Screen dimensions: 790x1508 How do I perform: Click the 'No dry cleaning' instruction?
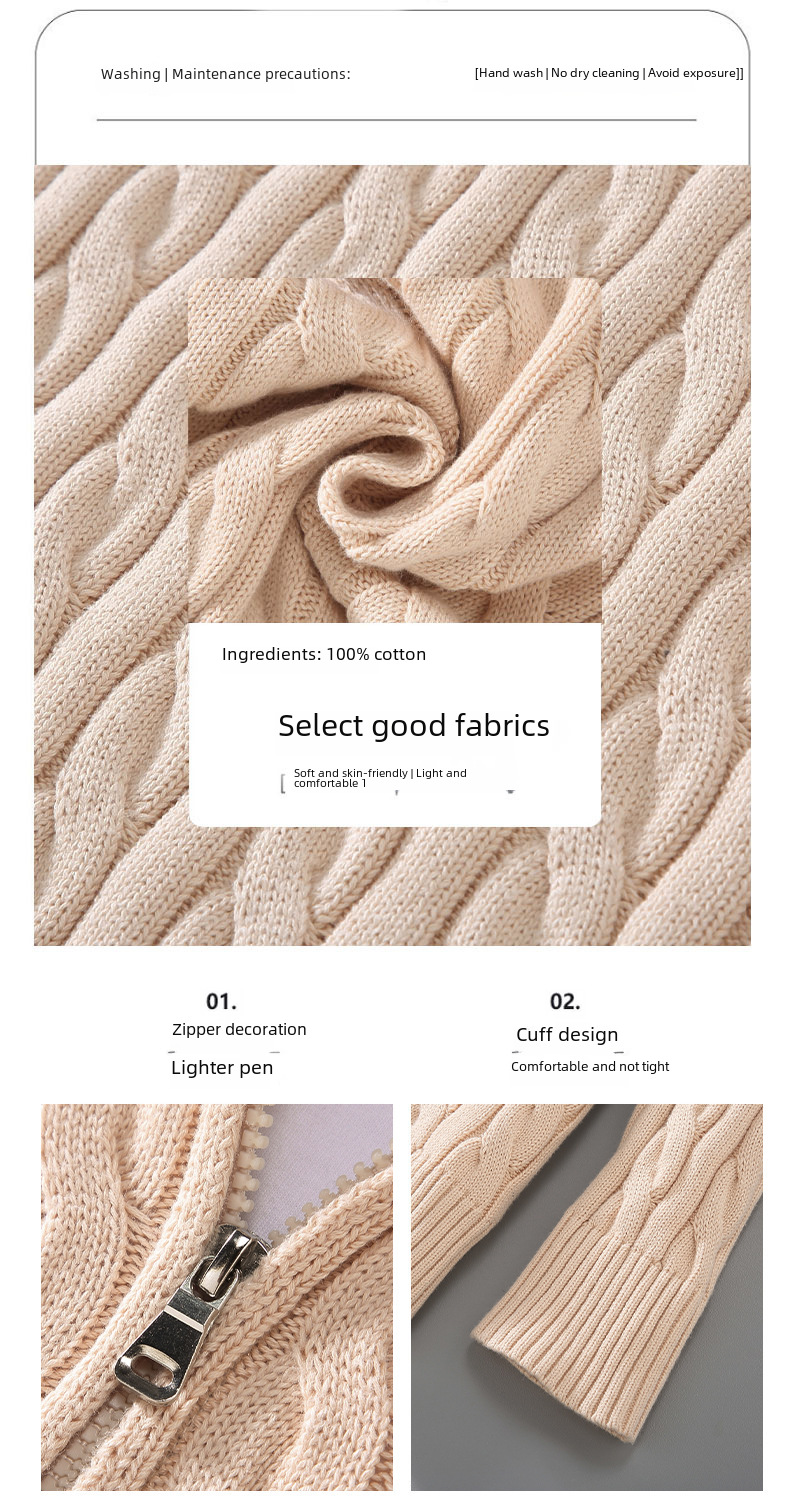(x=595, y=73)
